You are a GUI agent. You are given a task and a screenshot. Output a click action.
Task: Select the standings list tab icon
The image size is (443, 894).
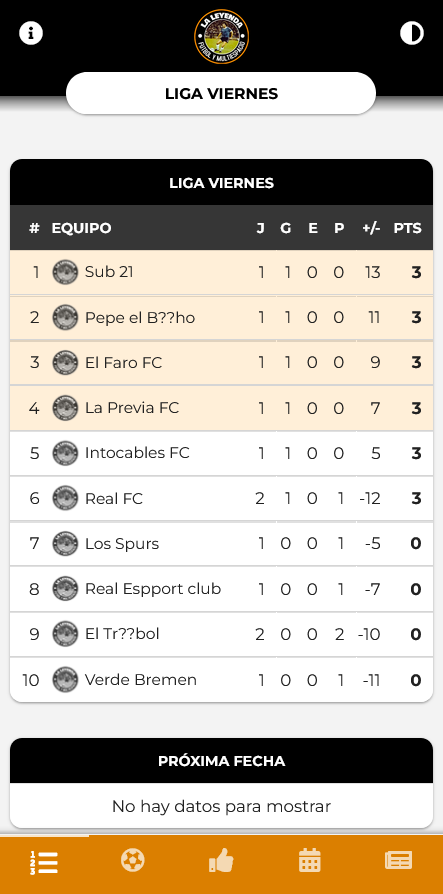point(44,862)
